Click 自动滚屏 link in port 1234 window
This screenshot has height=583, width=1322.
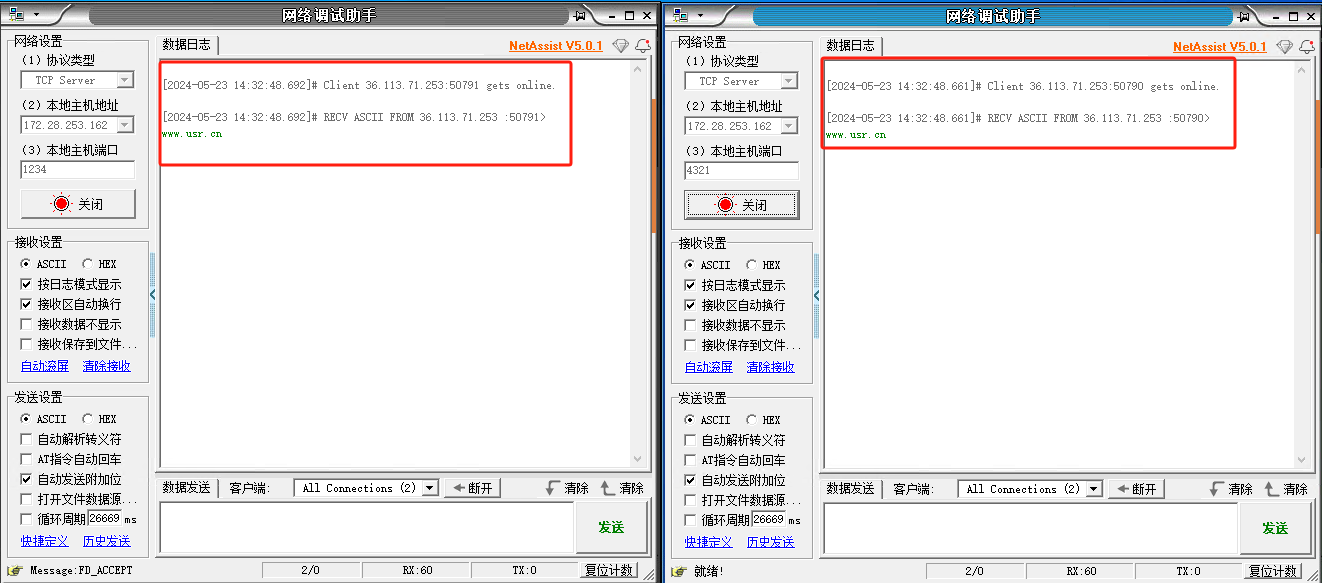coord(45,366)
